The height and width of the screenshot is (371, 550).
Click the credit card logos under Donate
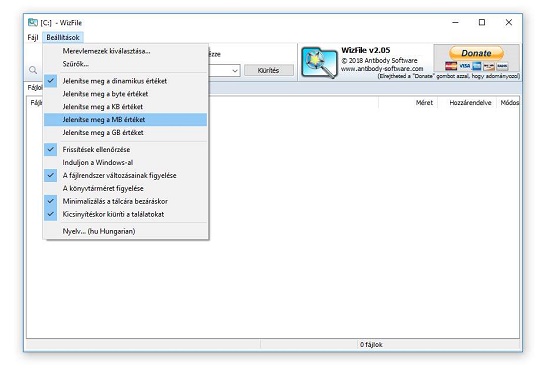coord(476,66)
